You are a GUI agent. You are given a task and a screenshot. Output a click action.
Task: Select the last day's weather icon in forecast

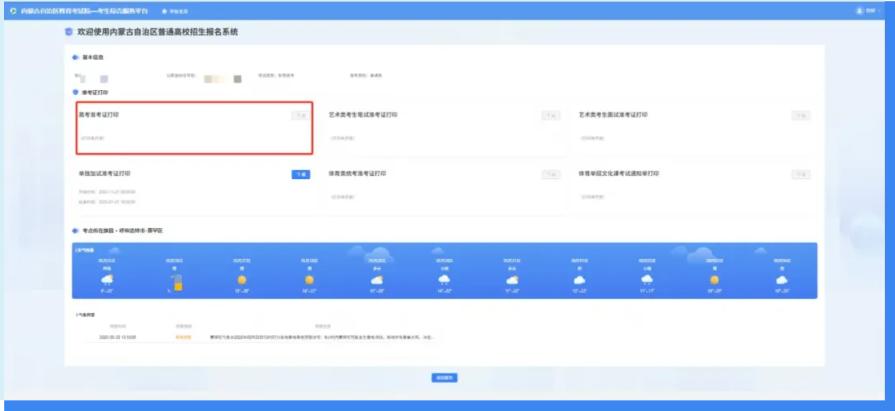tap(780, 280)
